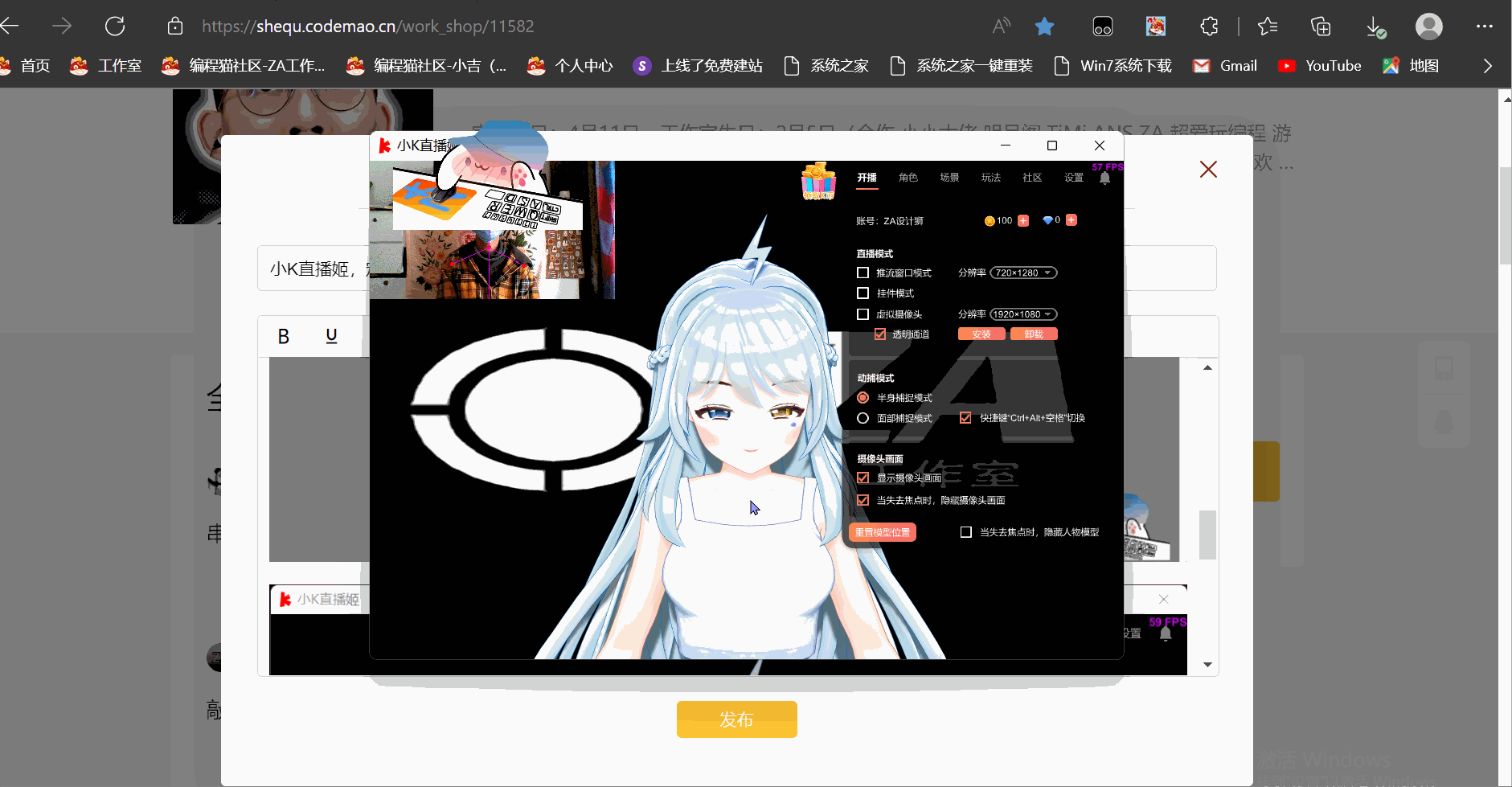This screenshot has width=1512, height=787.
Task: Open the red cat extension icon in toolbar
Action: [x=1155, y=27]
